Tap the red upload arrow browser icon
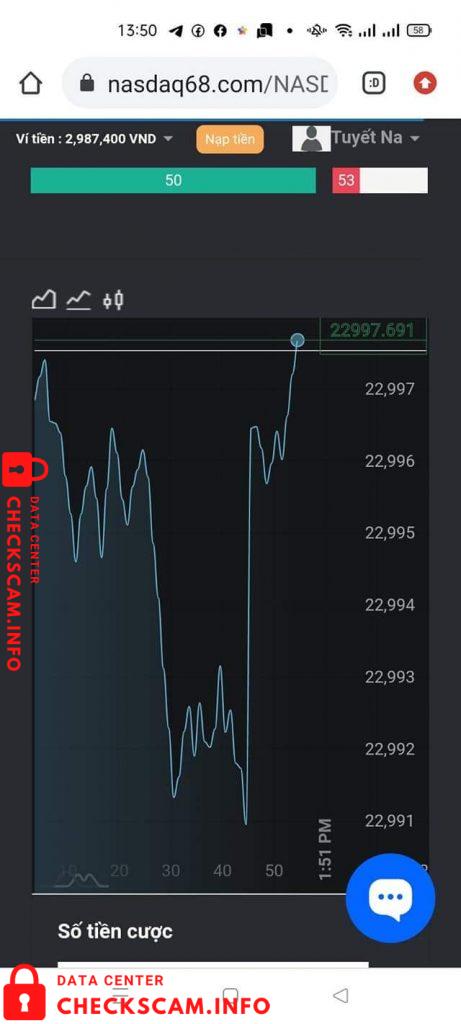Viewport: 461px width, 1024px height. [425, 83]
